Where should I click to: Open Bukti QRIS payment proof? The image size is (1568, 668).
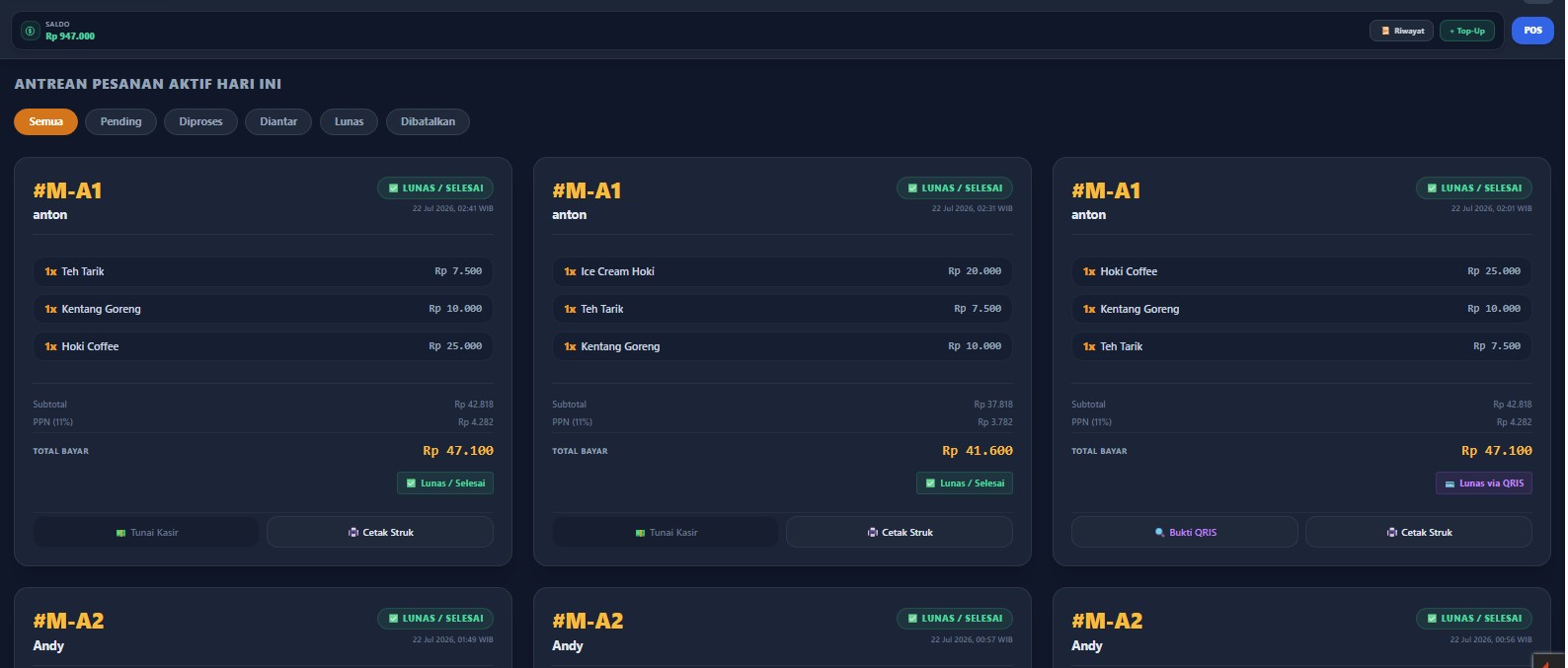[x=1185, y=532]
